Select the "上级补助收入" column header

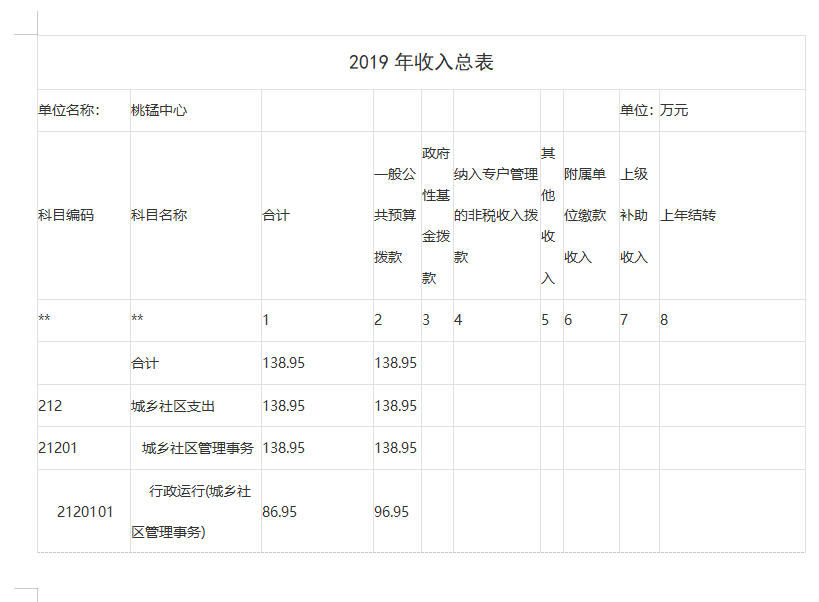tap(634, 215)
